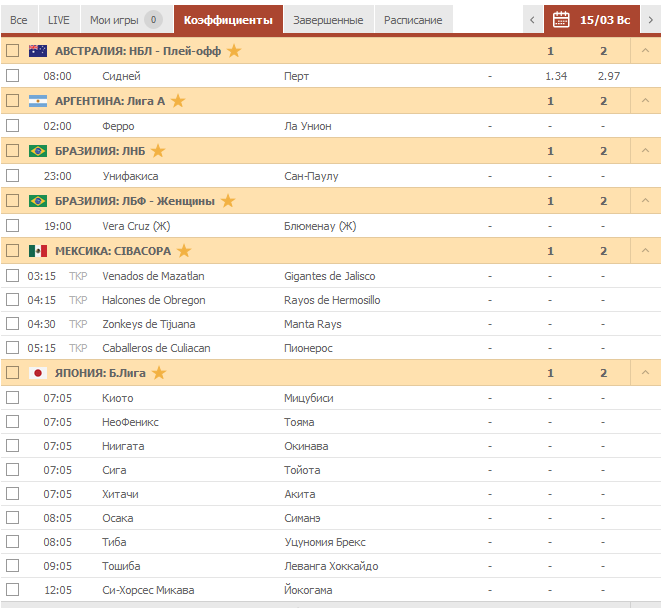Go to previous day arrow
The width and height of the screenshot is (670, 608).
coord(532,20)
